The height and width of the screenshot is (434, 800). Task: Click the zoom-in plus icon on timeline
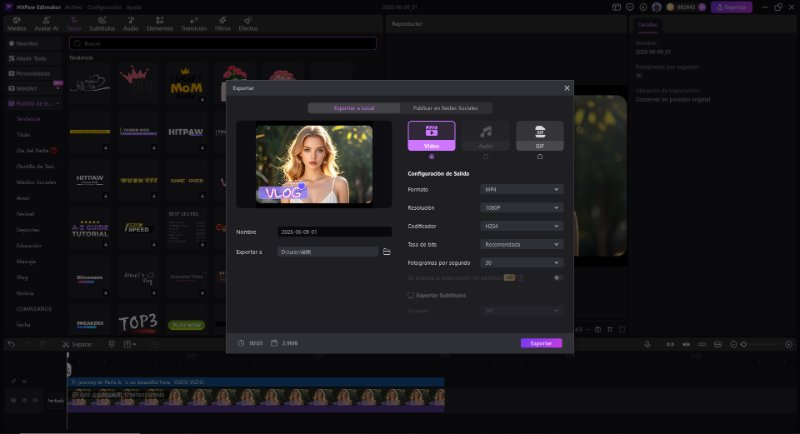click(789, 344)
